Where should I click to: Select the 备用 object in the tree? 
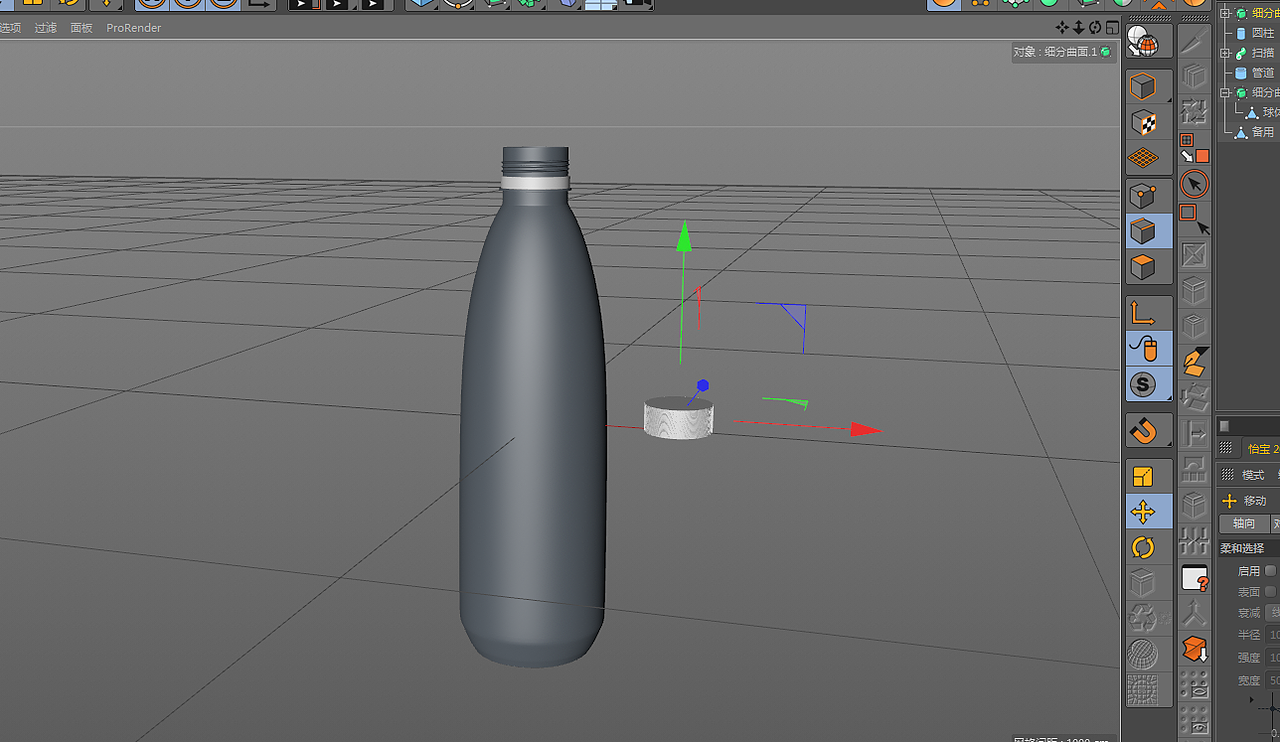(1263, 132)
